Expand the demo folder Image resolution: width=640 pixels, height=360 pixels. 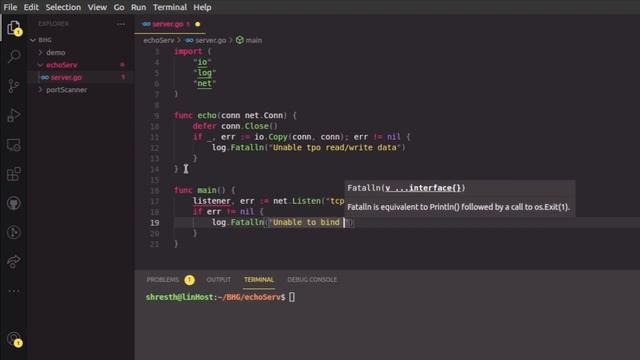coord(40,52)
